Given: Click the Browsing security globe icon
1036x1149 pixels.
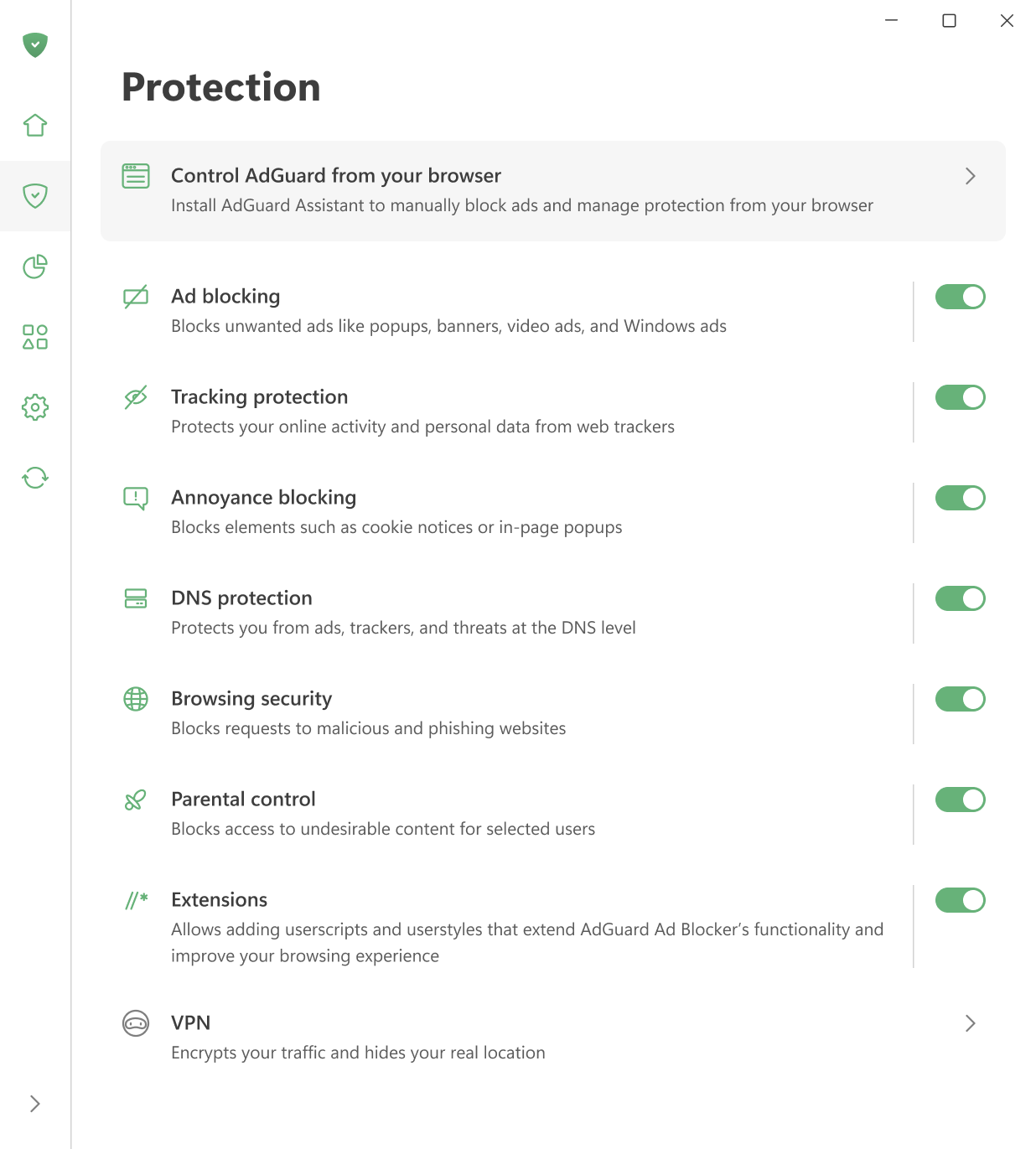Looking at the screenshot, I should (135, 698).
